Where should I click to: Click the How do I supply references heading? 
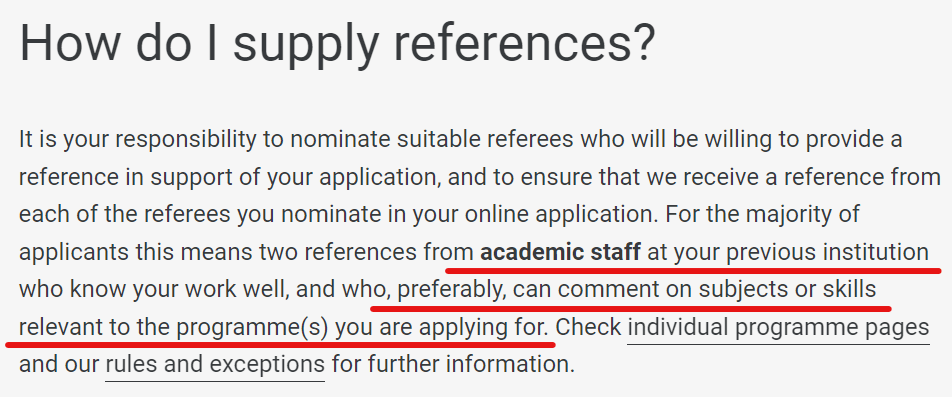[338, 43]
